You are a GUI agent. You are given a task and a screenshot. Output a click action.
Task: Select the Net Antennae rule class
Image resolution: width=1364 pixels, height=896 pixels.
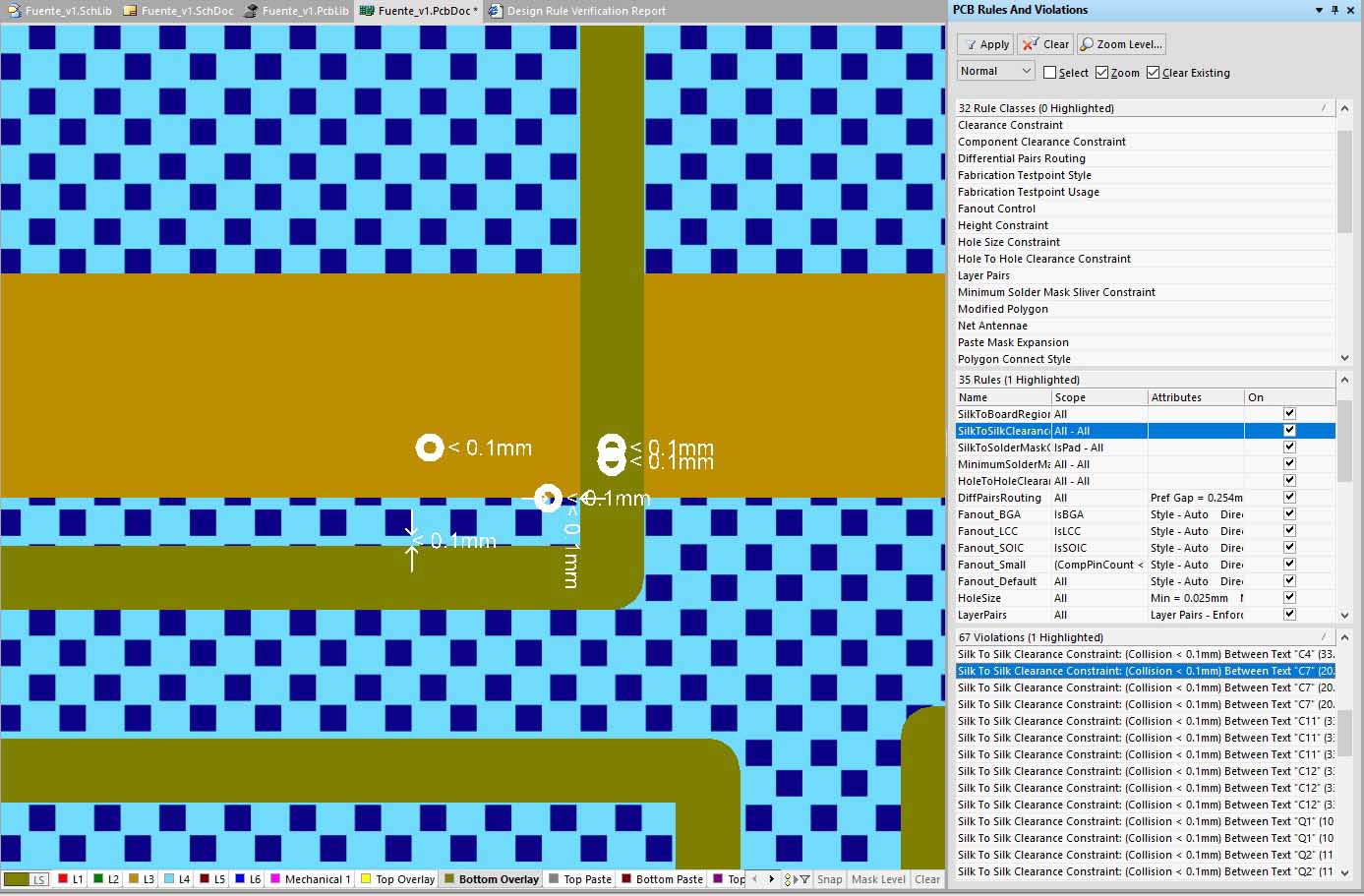point(992,326)
